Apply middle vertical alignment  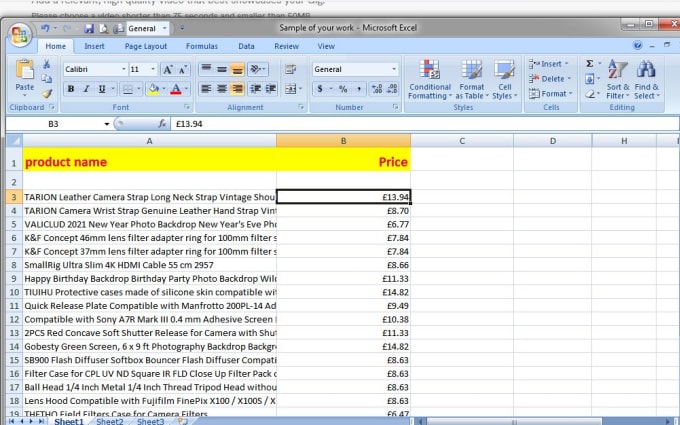(x=222, y=69)
